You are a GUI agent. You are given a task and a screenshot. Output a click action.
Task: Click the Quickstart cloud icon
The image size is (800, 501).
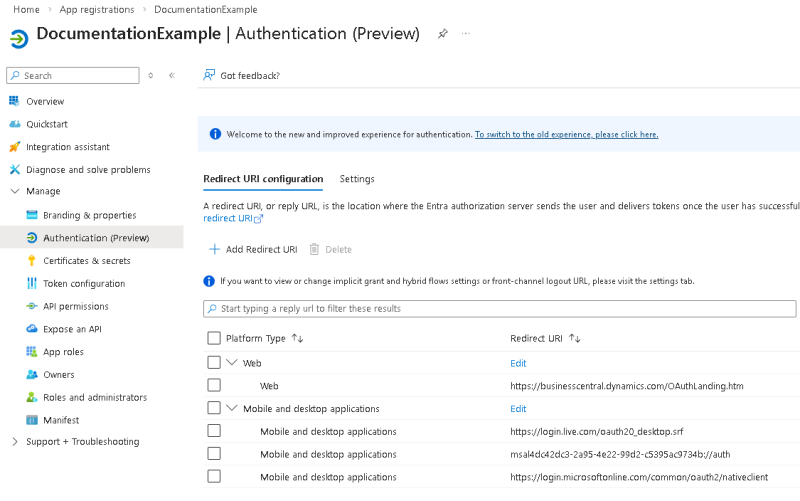click(15, 124)
